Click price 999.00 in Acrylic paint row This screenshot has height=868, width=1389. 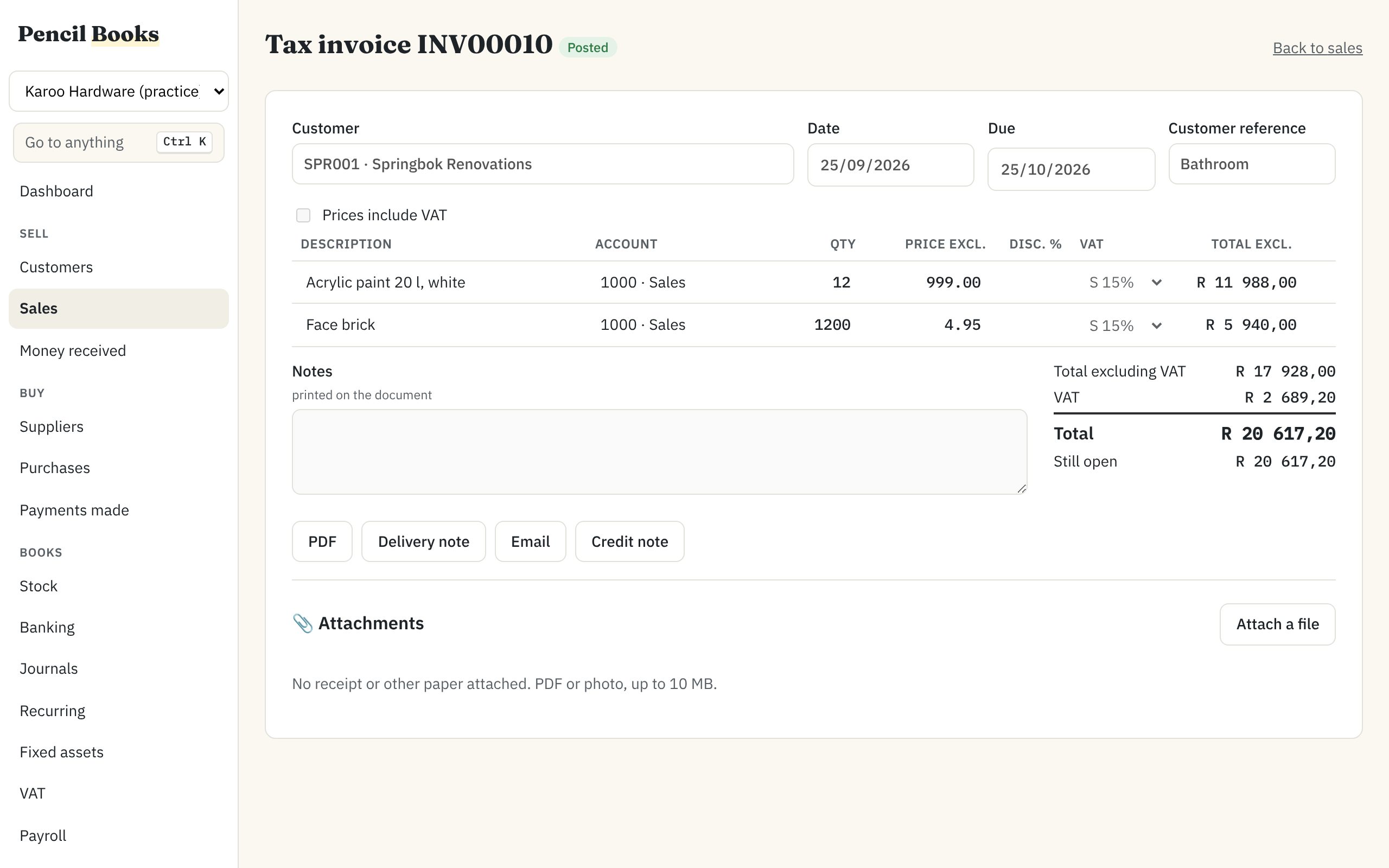(953, 283)
